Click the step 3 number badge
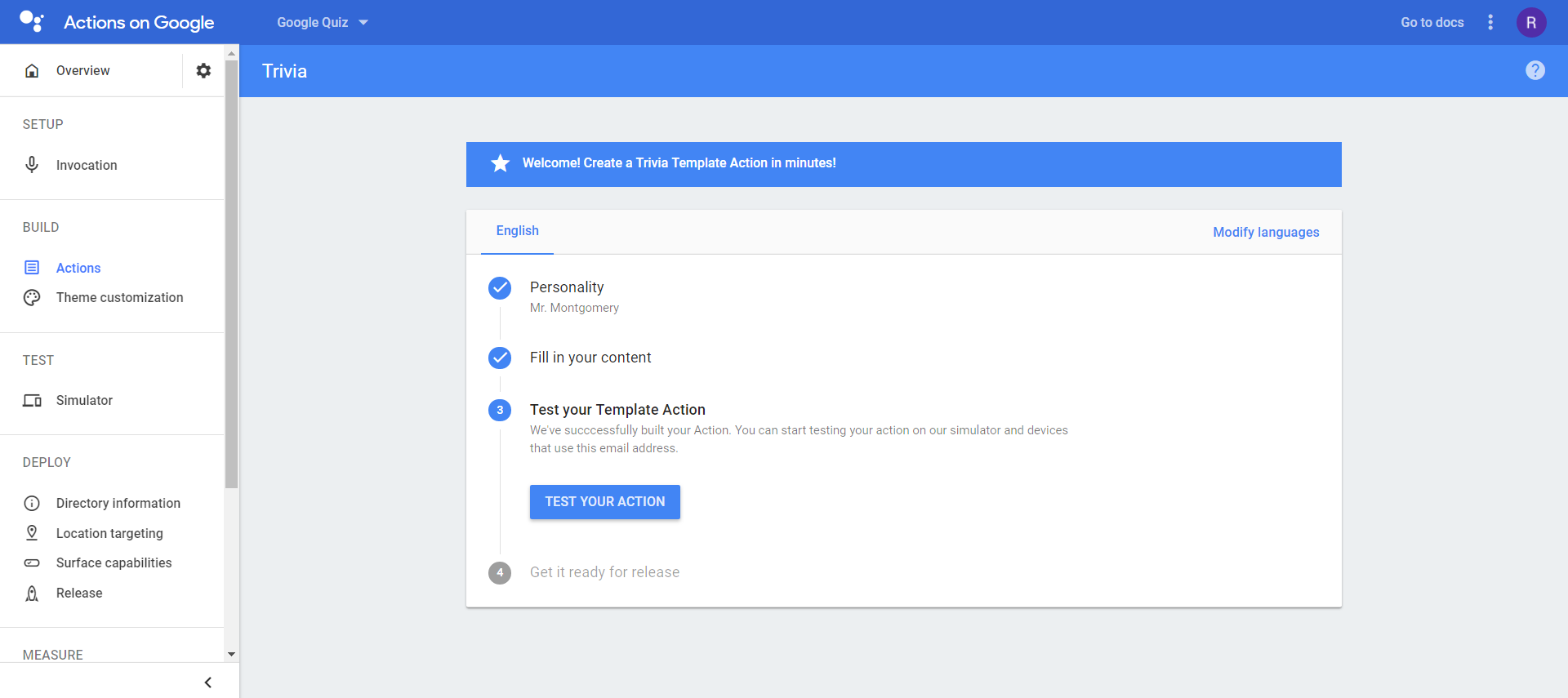 pos(500,410)
